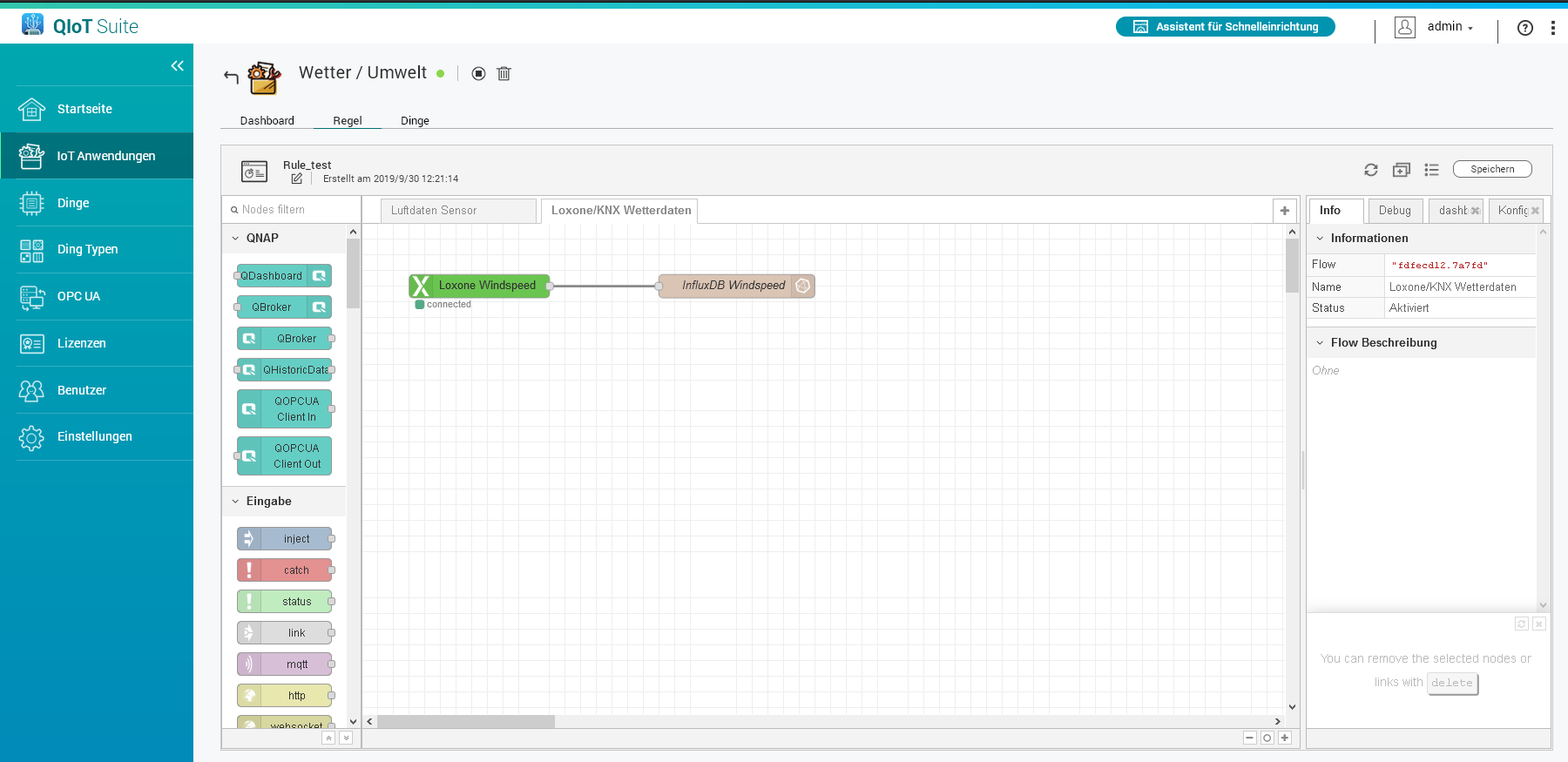The height and width of the screenshot is (762, 1568).
Task: Switch to the Dashboard tab
Action: tap(267, 120)
